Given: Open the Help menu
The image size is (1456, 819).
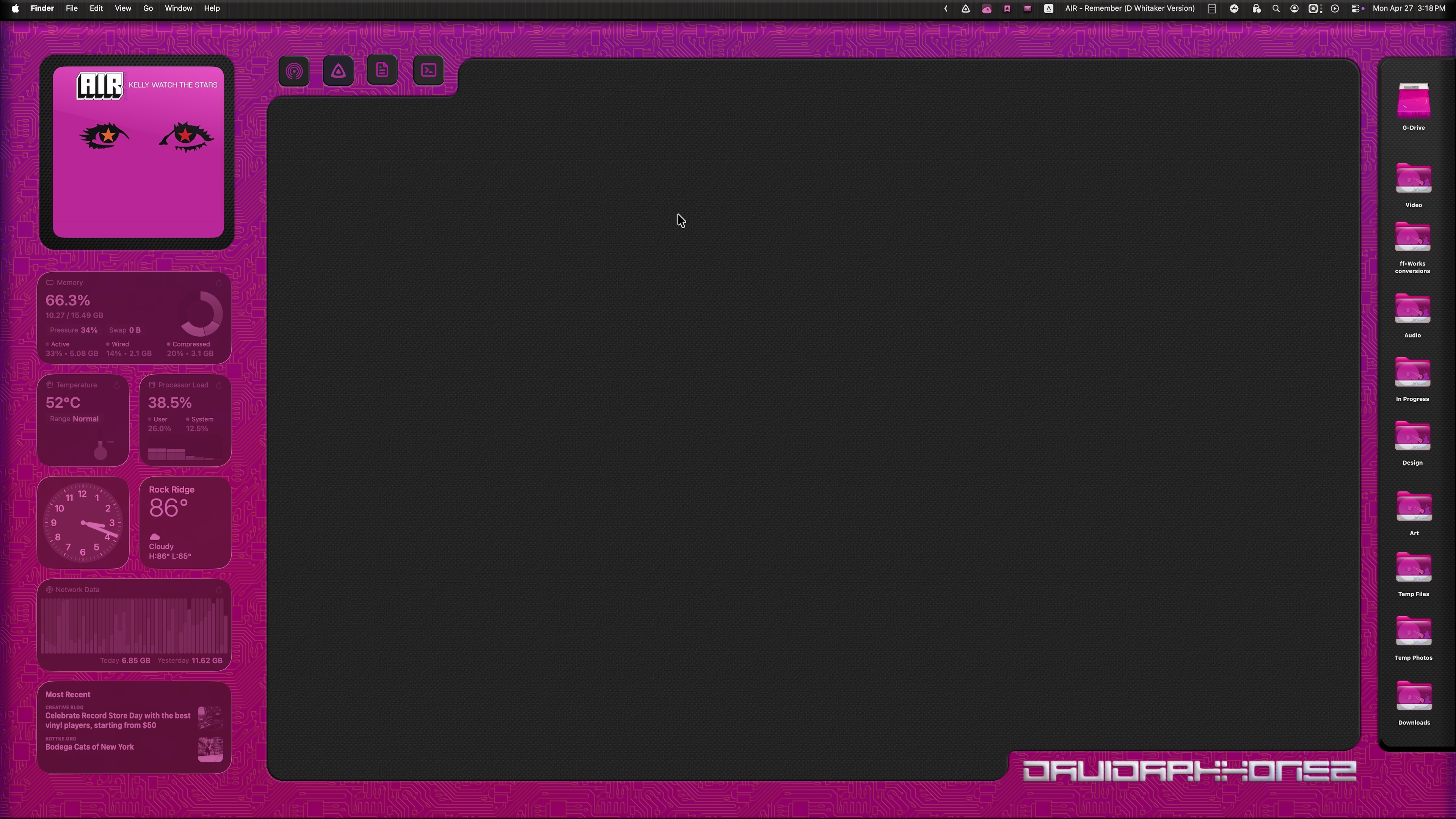Looking at the screenshot, I should [x=212, y=8].
